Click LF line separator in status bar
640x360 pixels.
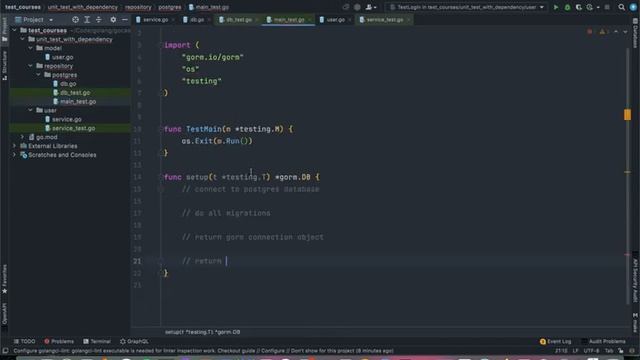click(x=575, y=351)
